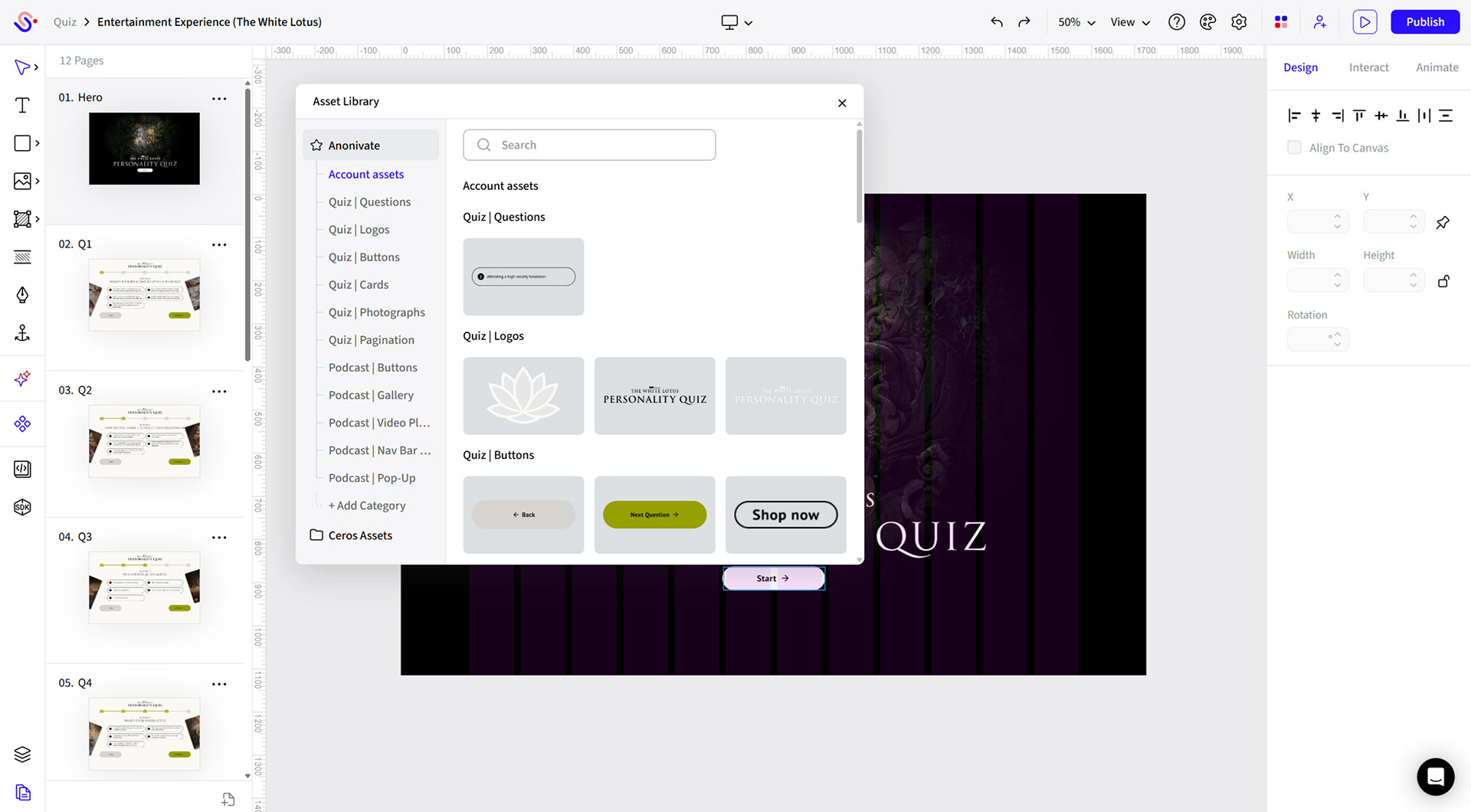Image resolution: width=1471 pixels, height=812 pixels.
Task: Click the Publish button
Action: click(x=1425, y=22)
